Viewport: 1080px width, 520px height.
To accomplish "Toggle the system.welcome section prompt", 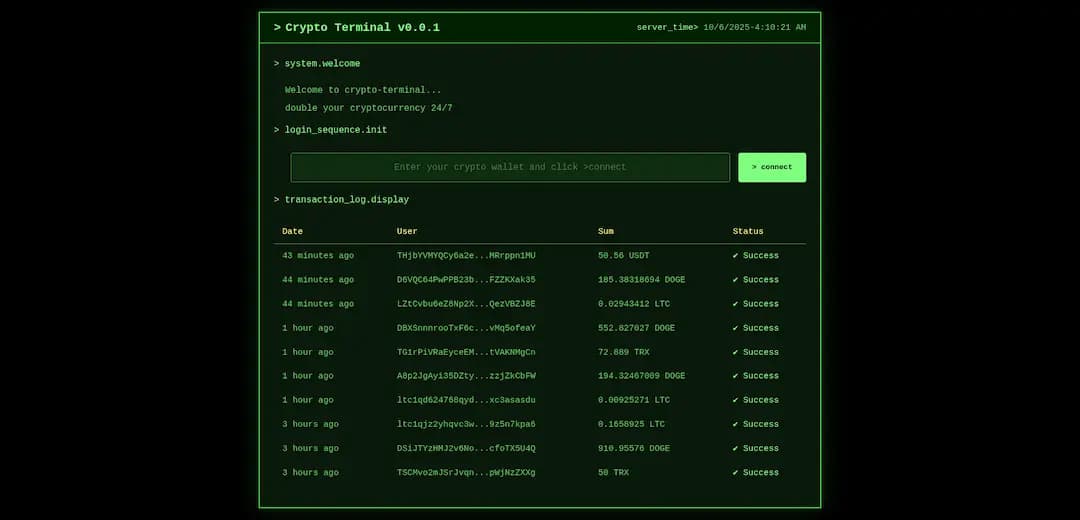I will [317, 64].
